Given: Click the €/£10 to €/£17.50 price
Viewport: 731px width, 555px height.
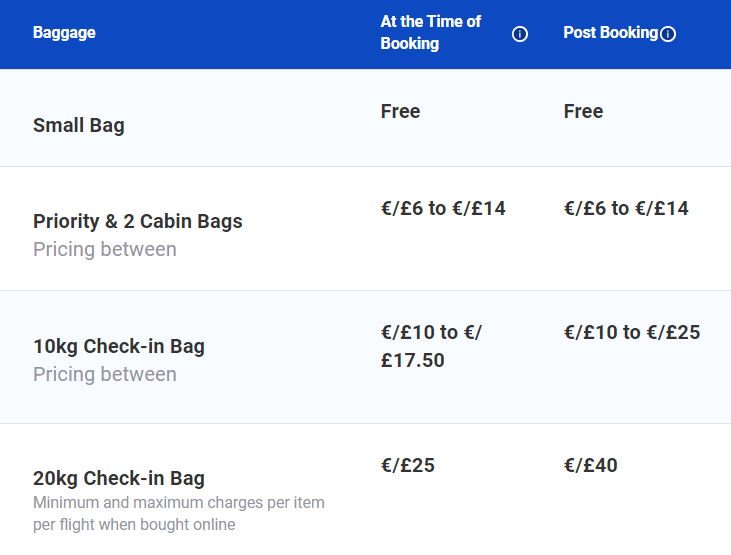Looking at the screenshot, I should 431,346.
